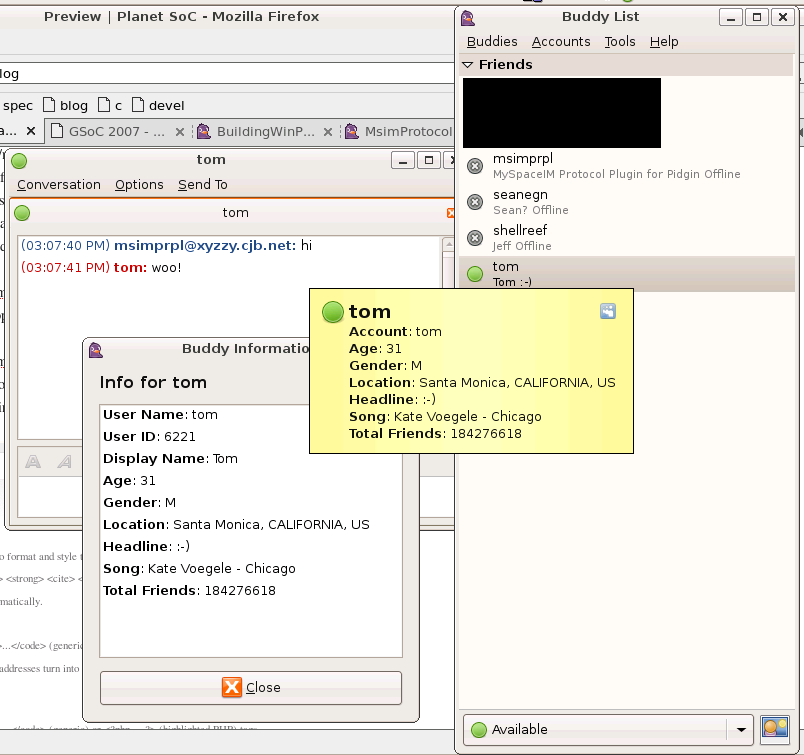Click the status icon in tom window title

tap(19, 161)
